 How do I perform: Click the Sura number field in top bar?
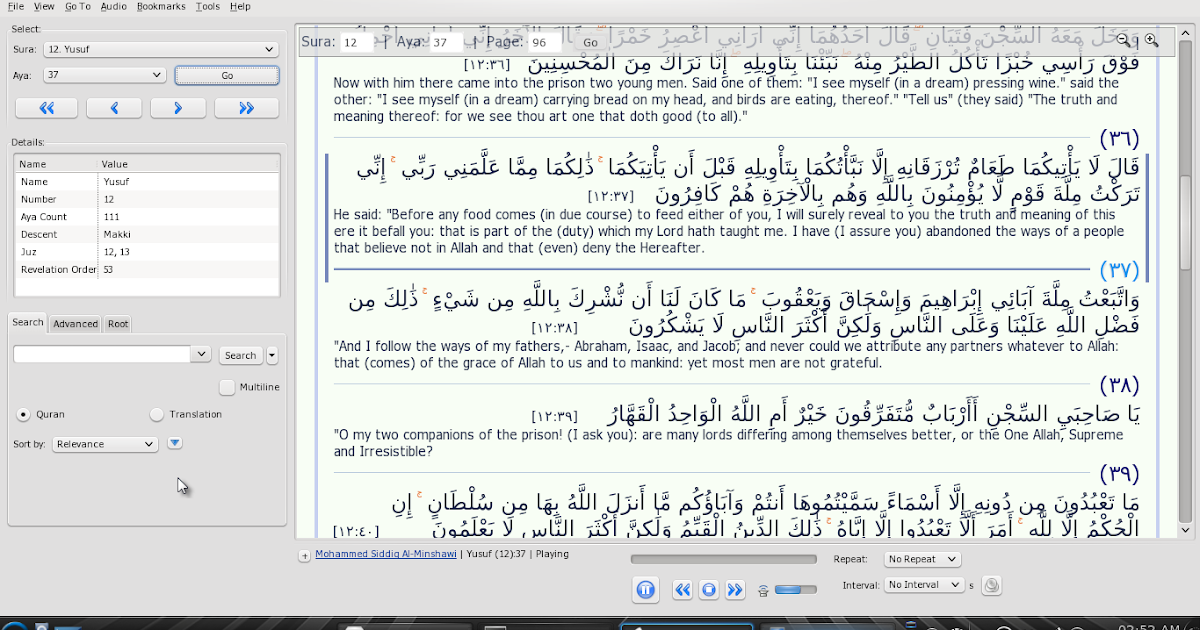click(355, 42)
